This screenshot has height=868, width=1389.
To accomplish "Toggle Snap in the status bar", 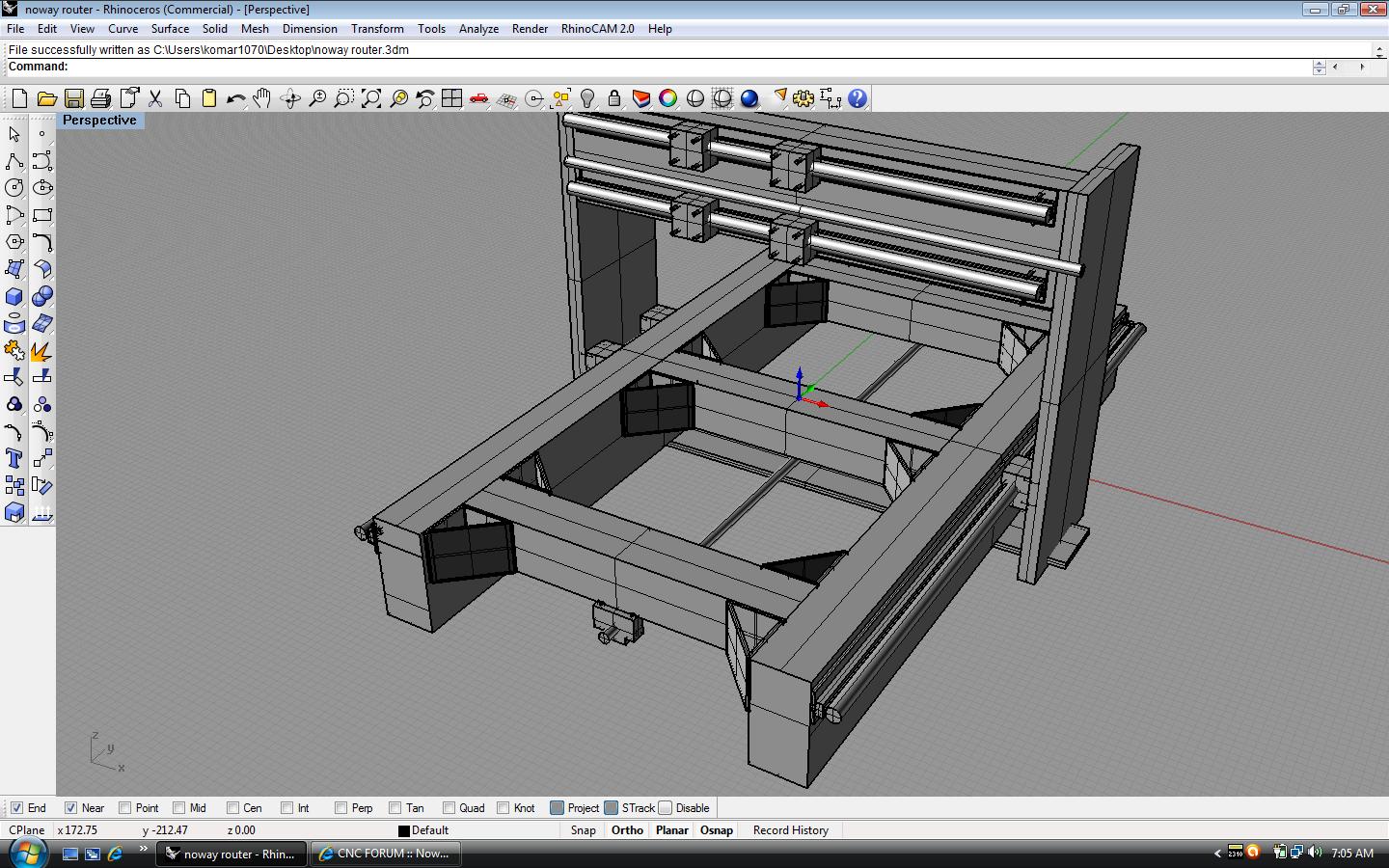I will (x=583, y=830).
